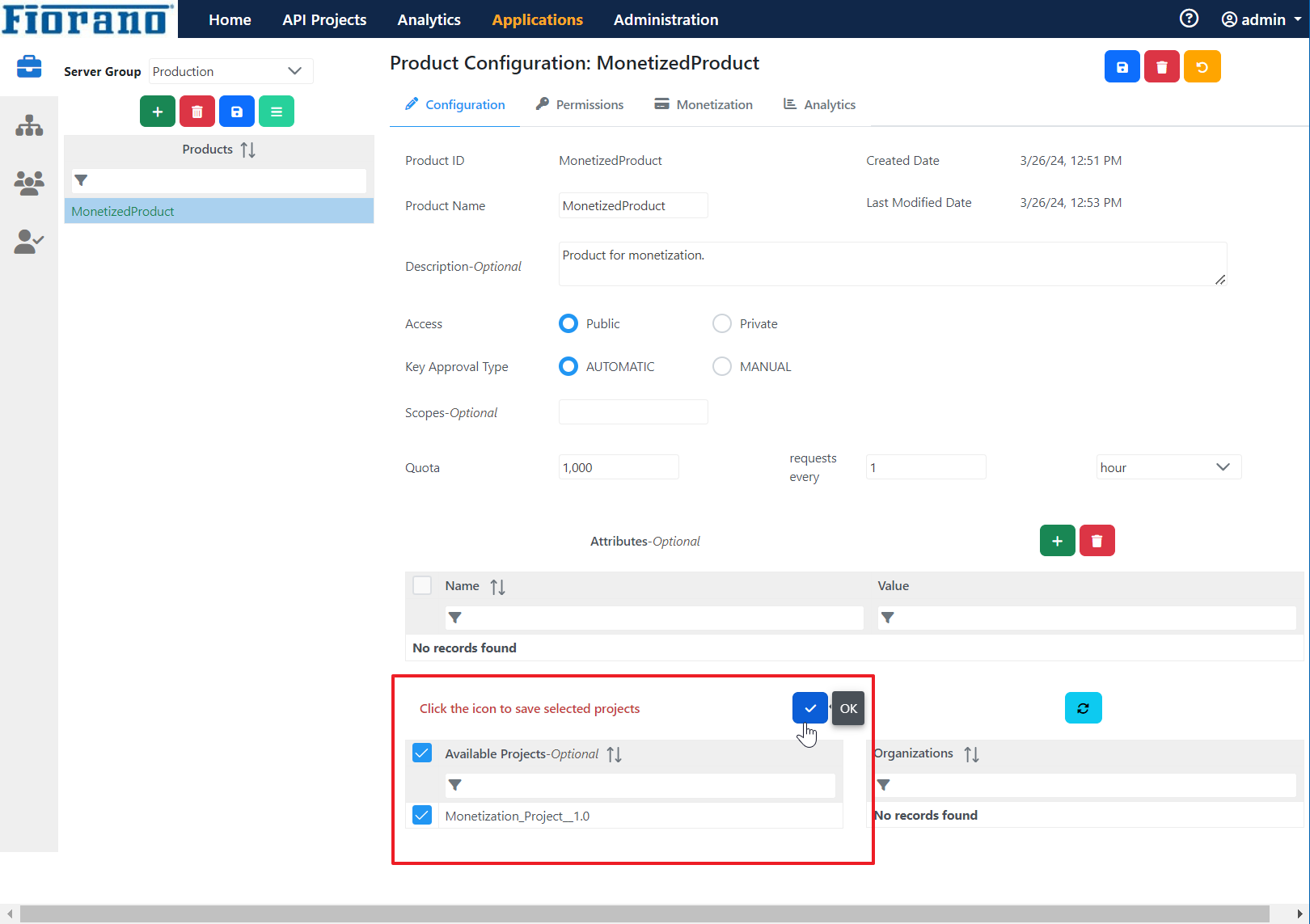Viewport: 1310px width, 924px height.
Task: Open the Server Group Production dropdown
Action: [x=230, y=71]
